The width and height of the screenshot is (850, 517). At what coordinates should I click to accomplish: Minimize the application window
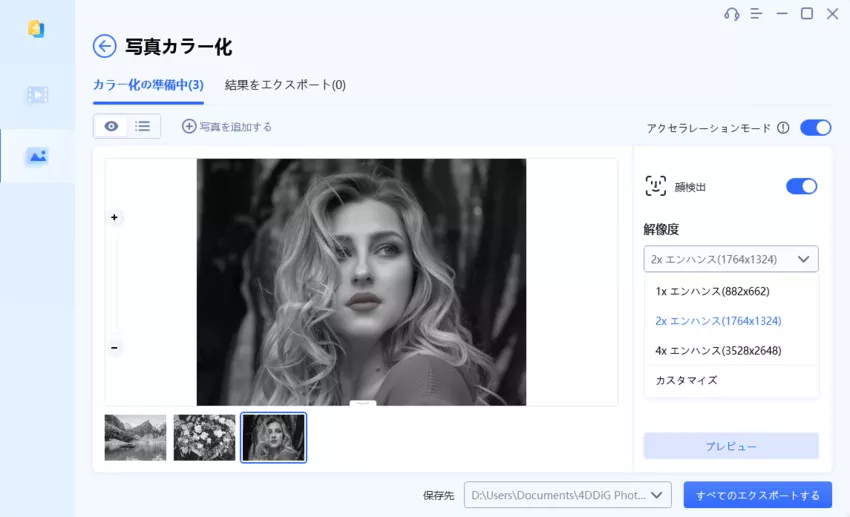(x=782, y=14)
